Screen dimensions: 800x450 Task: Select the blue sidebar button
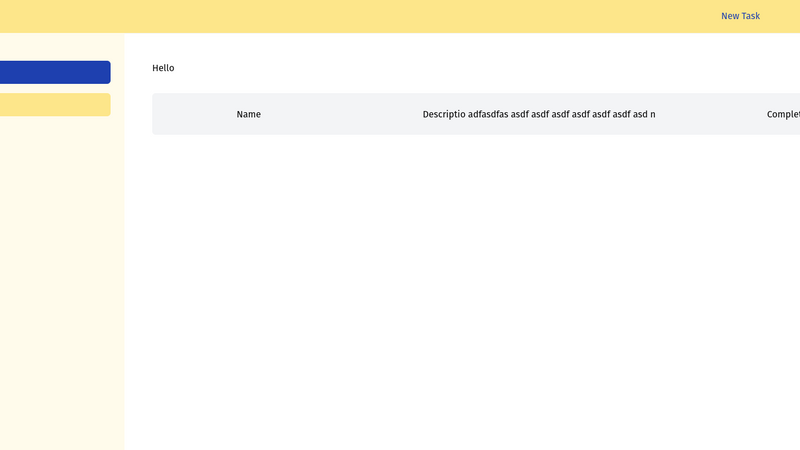(x=55, y=72)
